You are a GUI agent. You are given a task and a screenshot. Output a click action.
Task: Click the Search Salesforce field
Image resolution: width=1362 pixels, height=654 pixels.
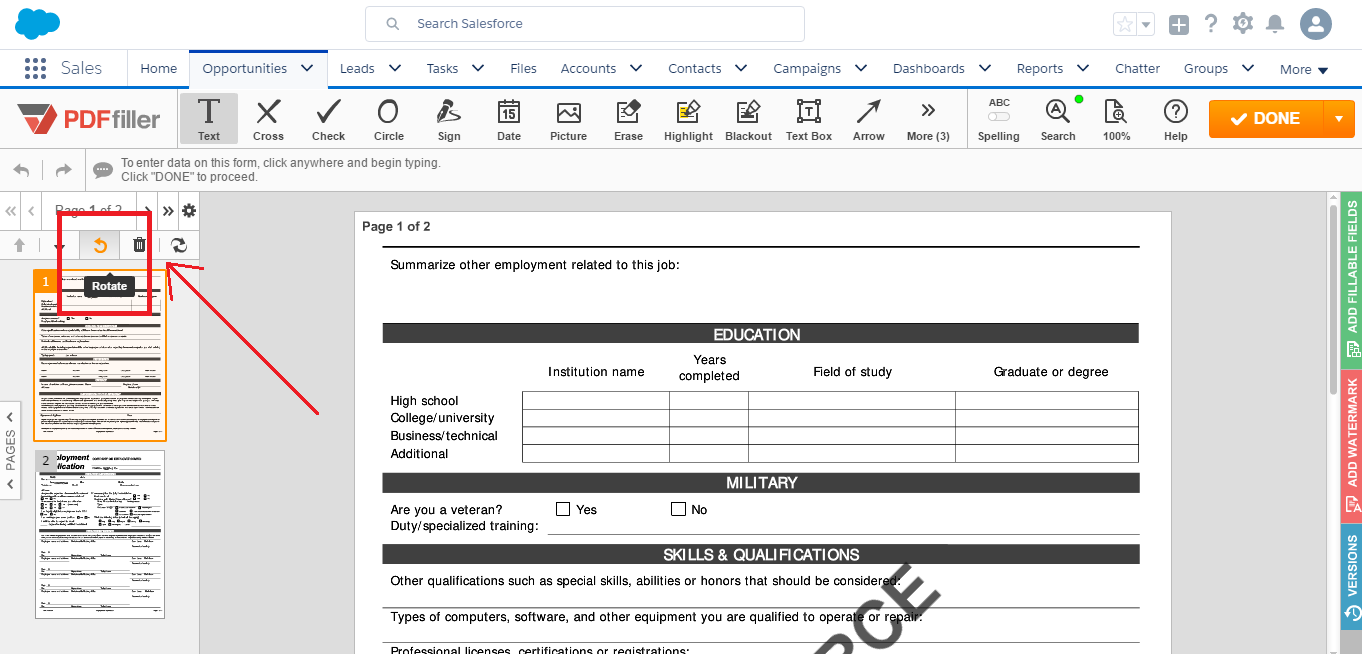(x=585, y=24)
